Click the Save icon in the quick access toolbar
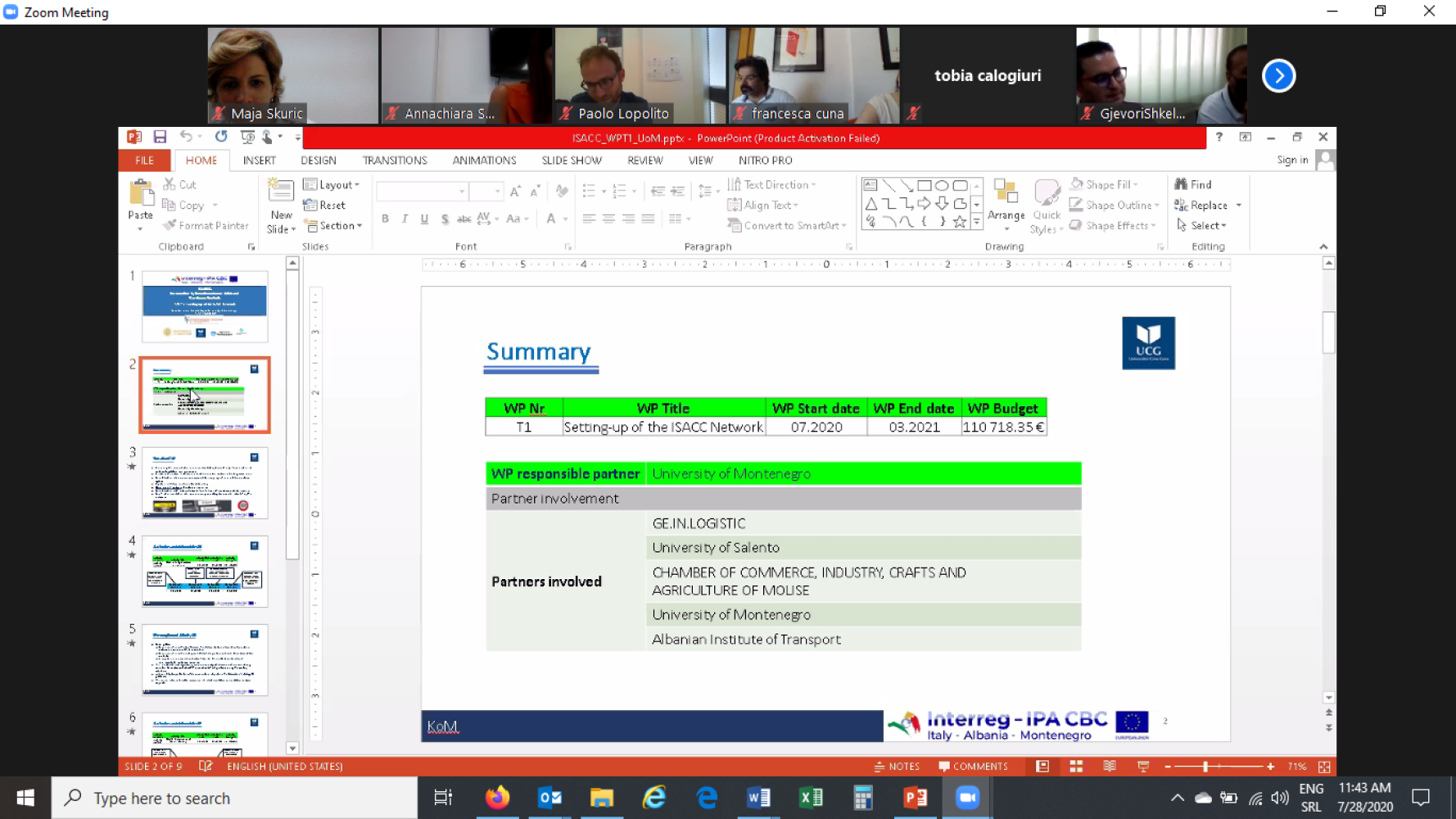Viewport: 1456px width, 819px height. click(x=160, y=137)
